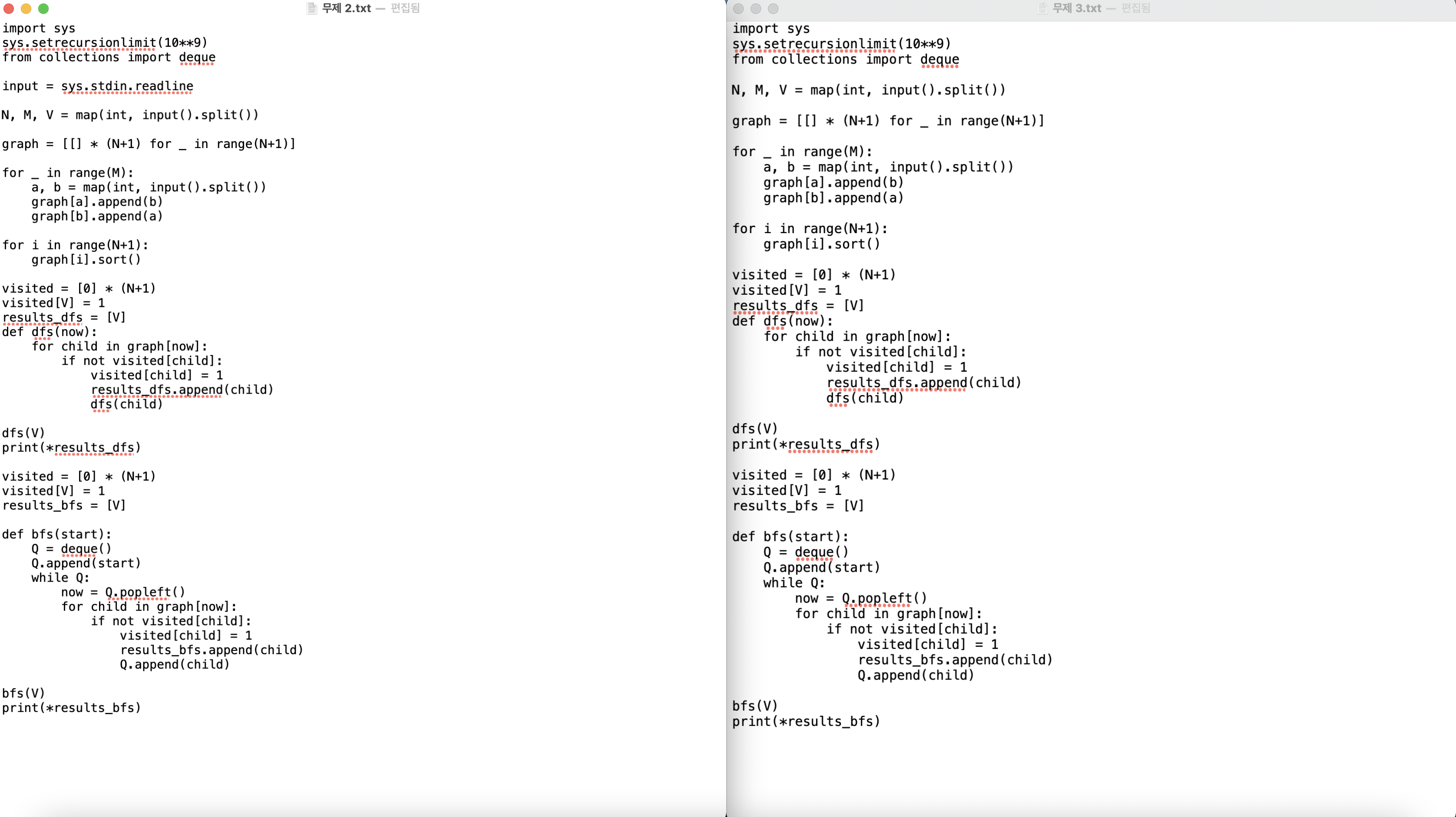Minimize the 무제 2.txt window with yellow button
The width and height of the screenshot is (1456, 817).
[x=26, y=9]
